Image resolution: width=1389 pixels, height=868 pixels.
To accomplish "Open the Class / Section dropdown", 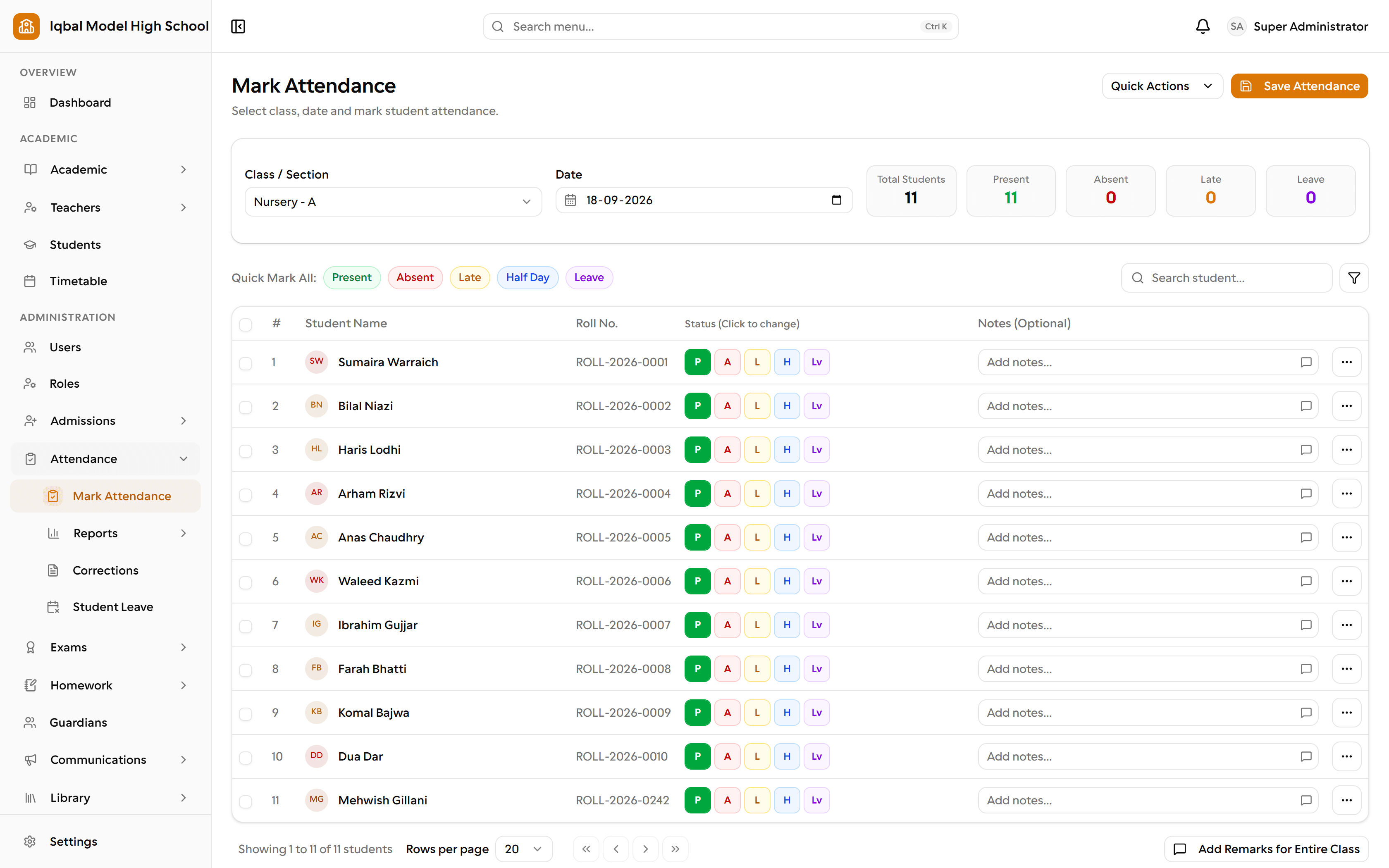I will point(393,202).
